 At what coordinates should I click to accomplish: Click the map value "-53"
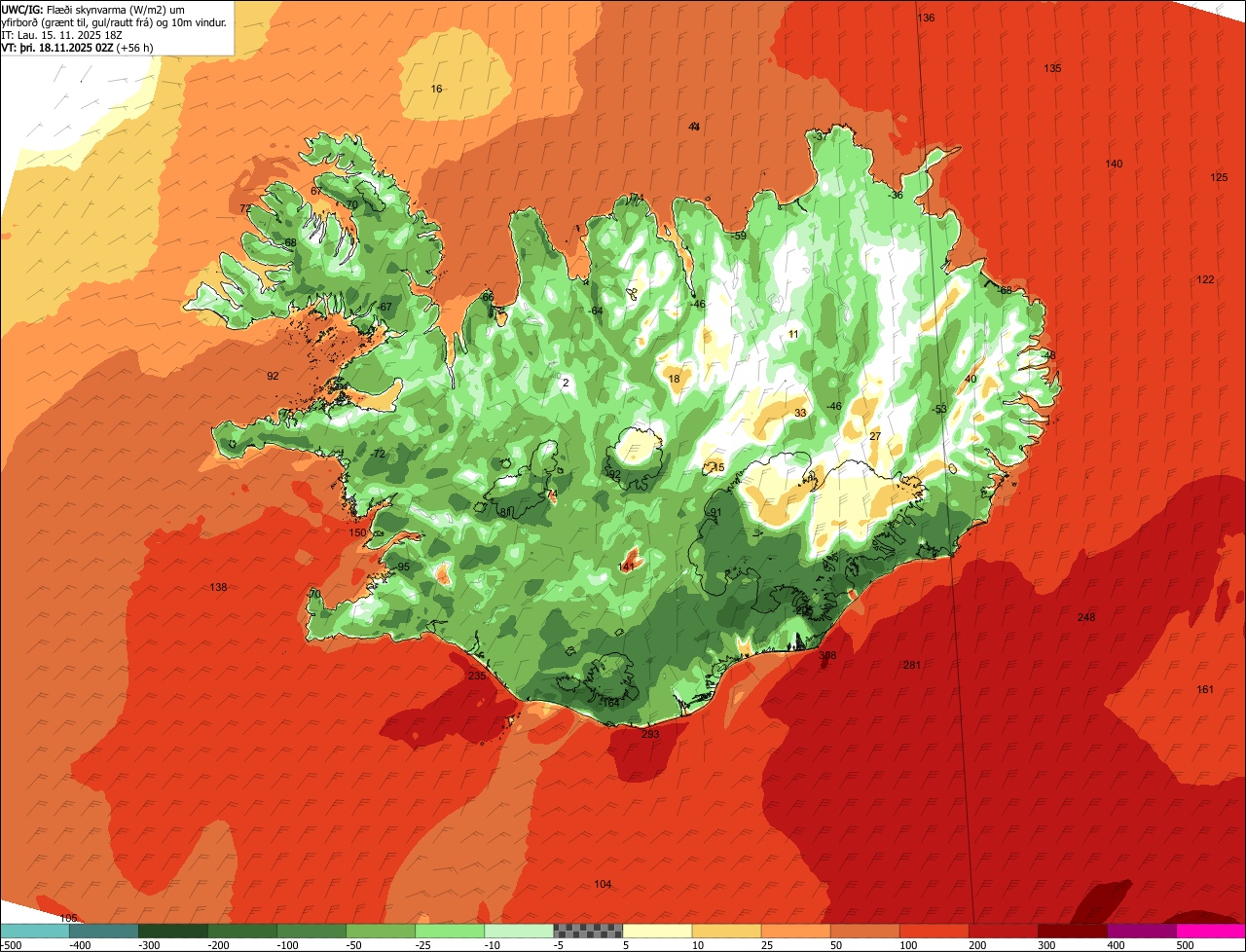tap(938, 409)
